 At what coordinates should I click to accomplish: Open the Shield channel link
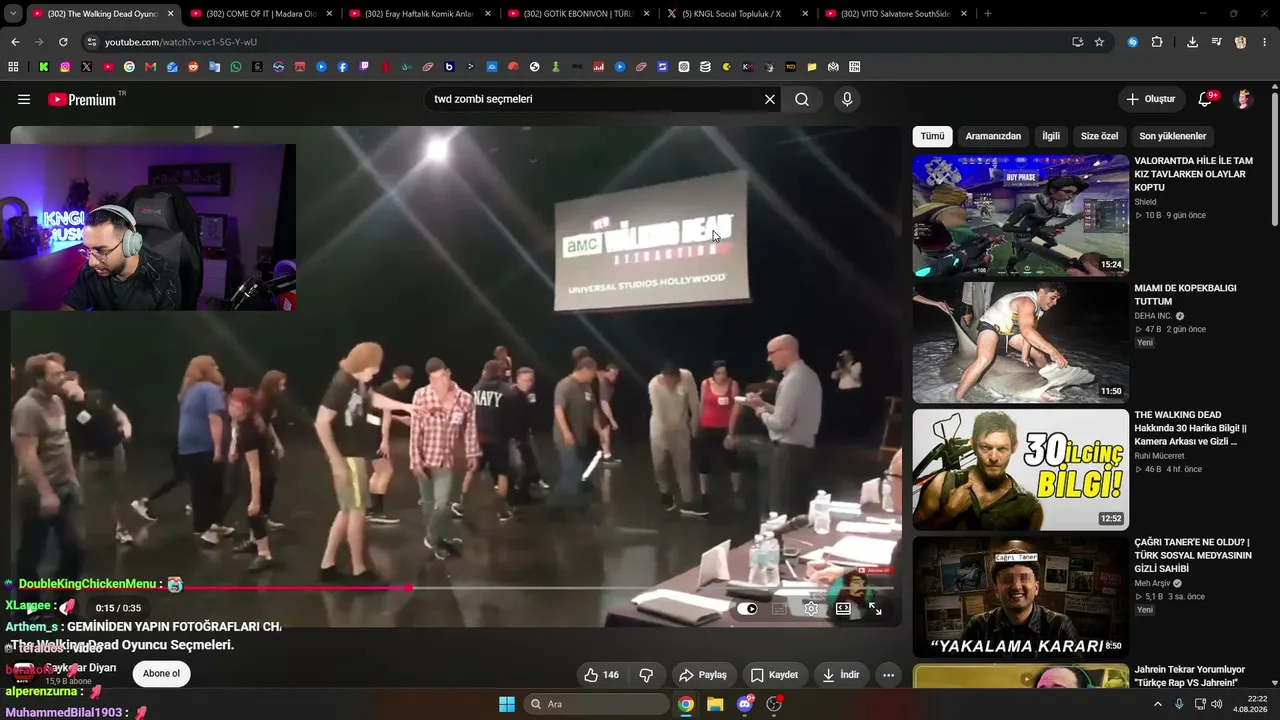1145,202
